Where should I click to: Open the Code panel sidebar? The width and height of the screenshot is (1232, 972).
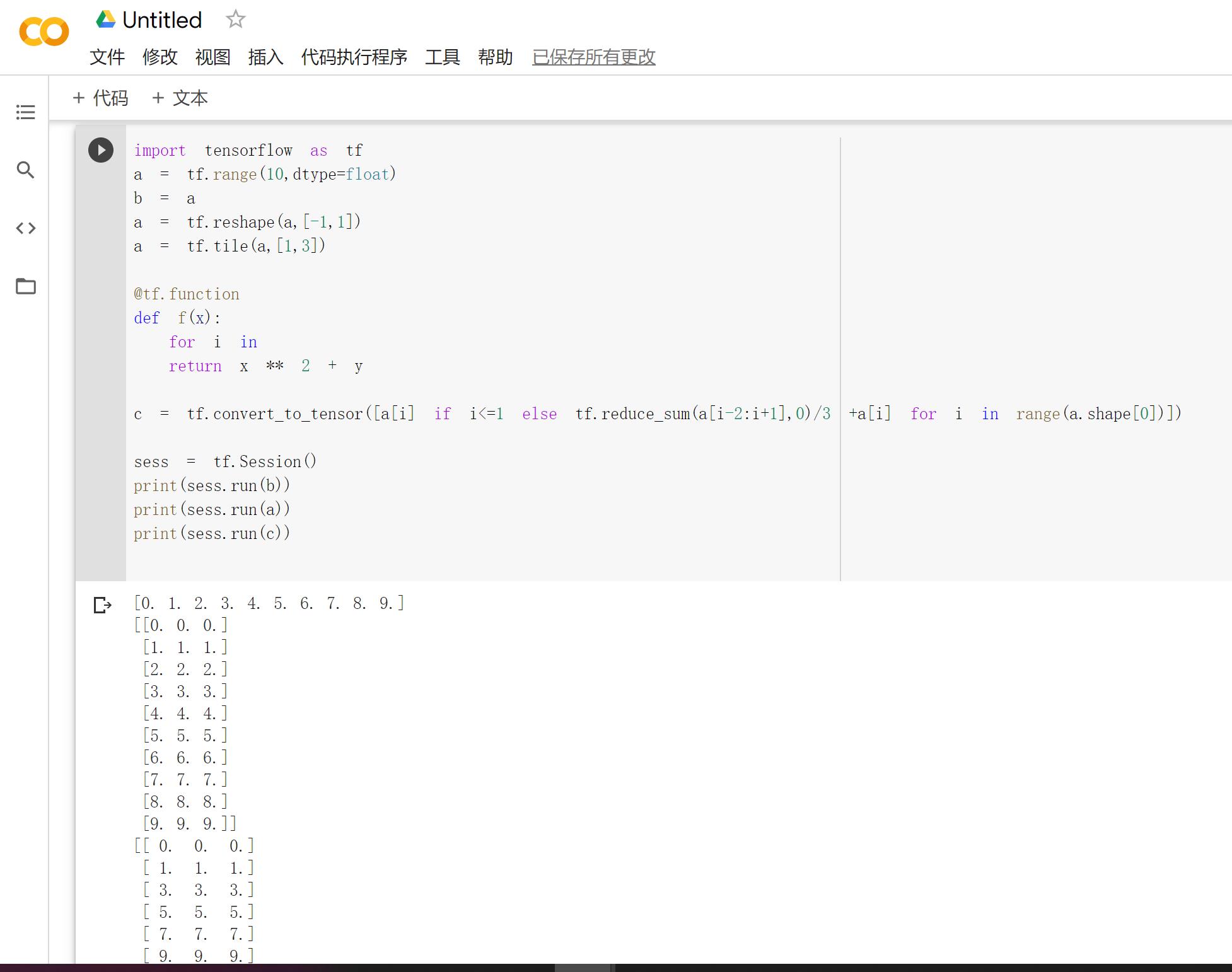(26, 228)
